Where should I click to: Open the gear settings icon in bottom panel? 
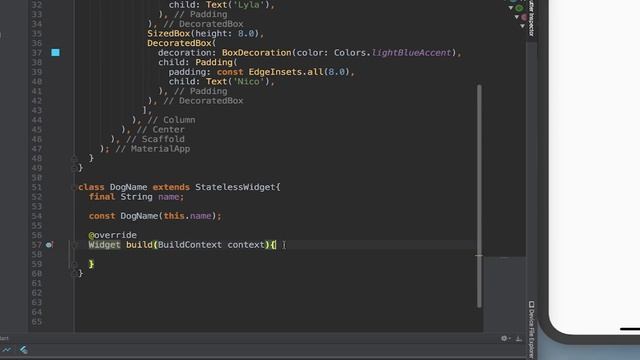click(x=504, y=338)
